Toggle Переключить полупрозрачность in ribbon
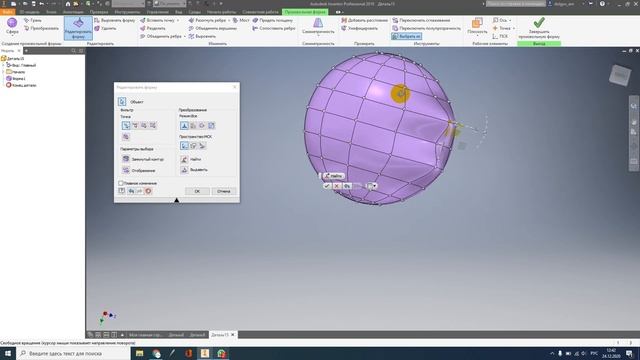The width and height of the screenshot is (640, 360). (x=426, y=28)
